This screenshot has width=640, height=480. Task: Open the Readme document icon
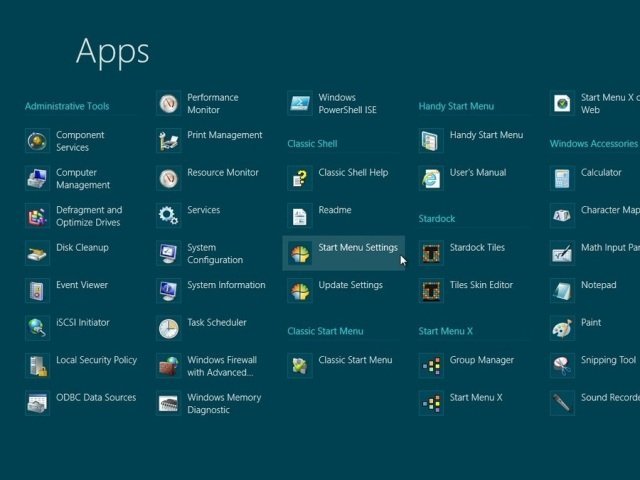(300, 216)
